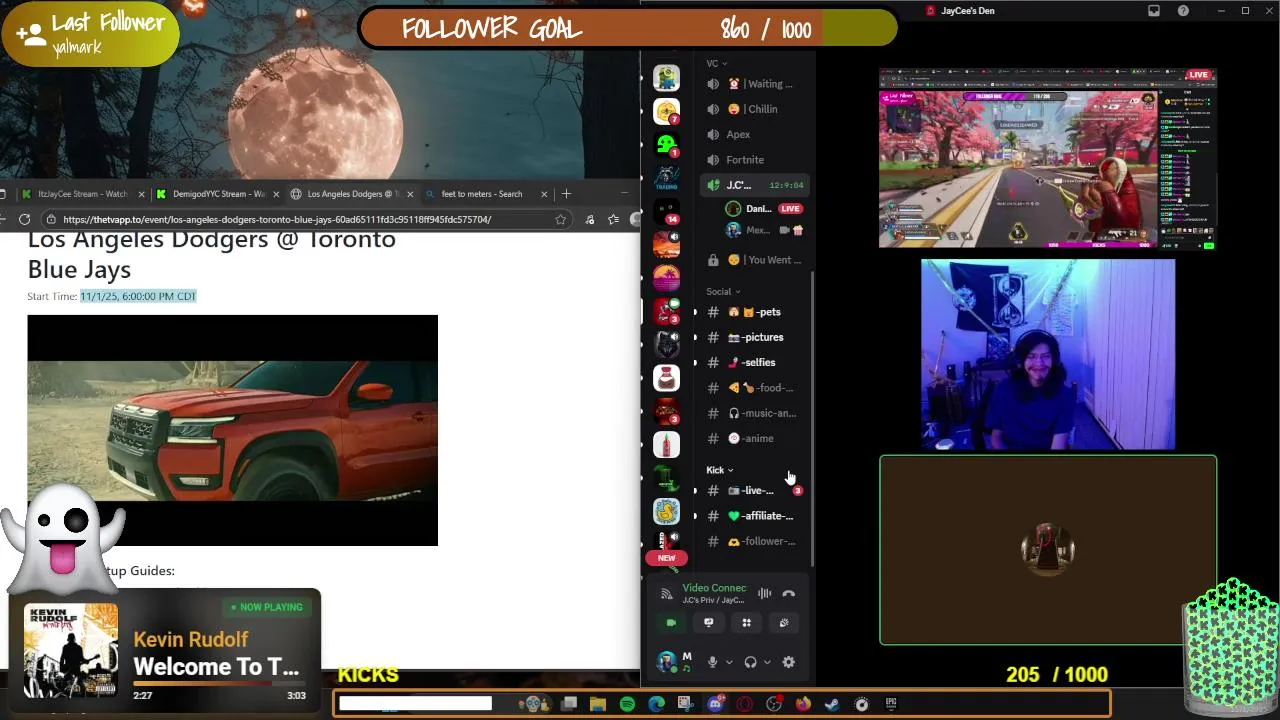The image size is (1280, 720).
Task: Click the Discord user avatar
Action: [x=667, y=662]
